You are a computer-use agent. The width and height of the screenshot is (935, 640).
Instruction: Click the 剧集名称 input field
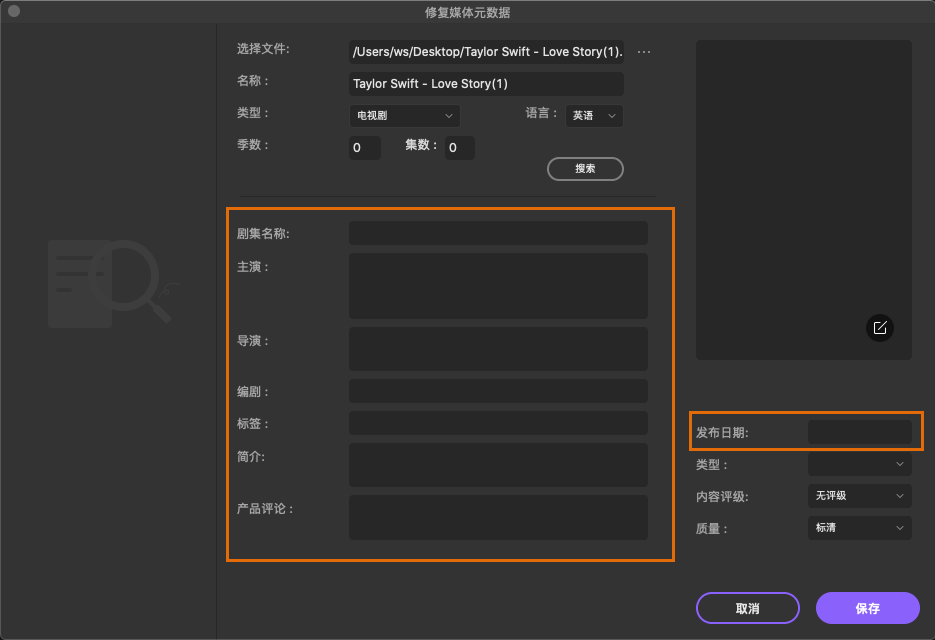[x=498, y=232]
